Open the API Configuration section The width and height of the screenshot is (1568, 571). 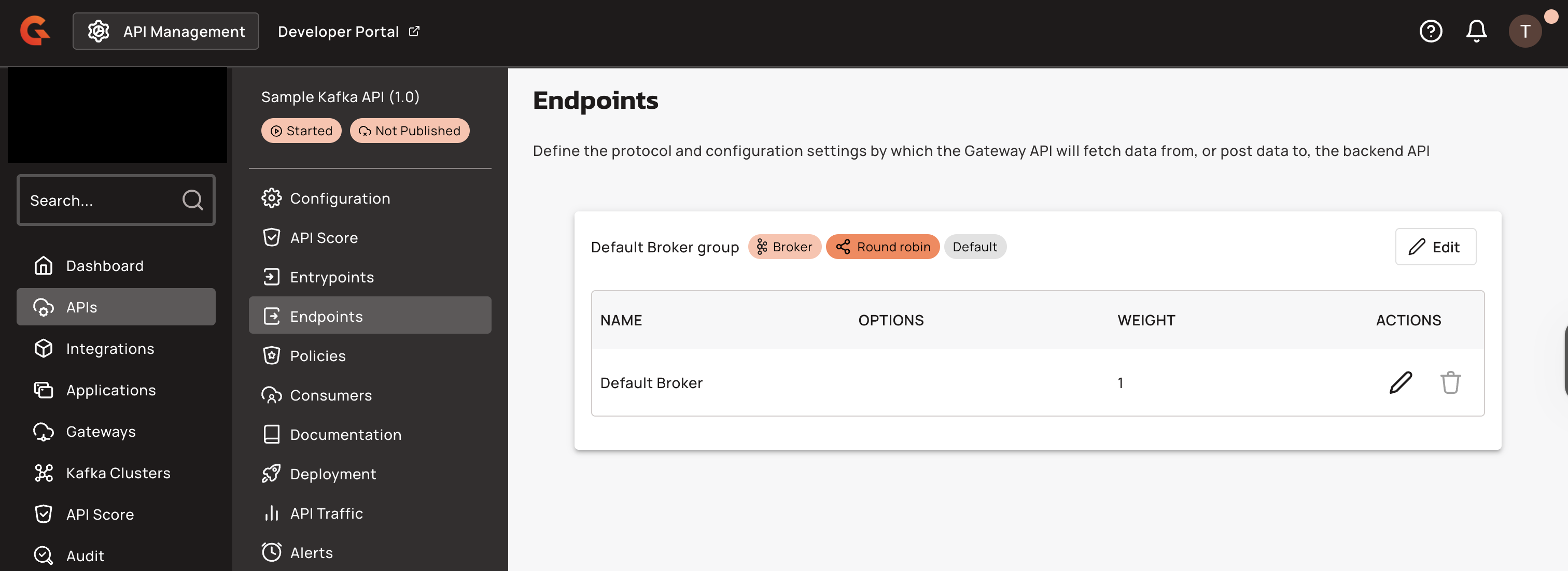339,198
